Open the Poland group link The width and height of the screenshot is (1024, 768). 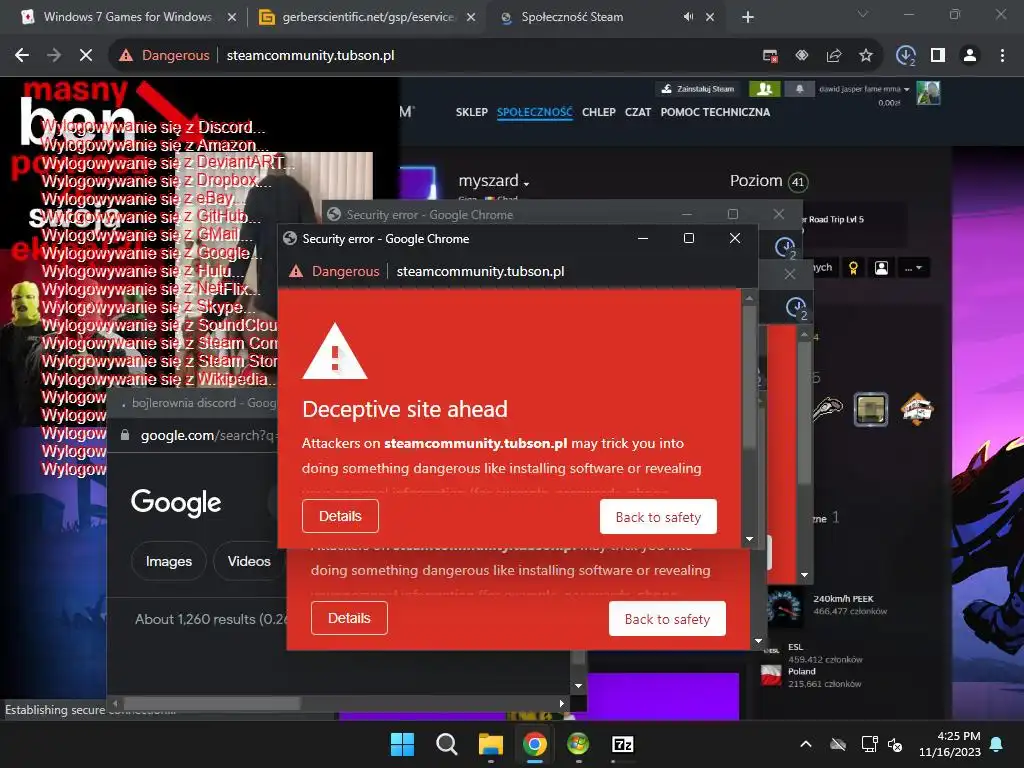coord(801,671)
